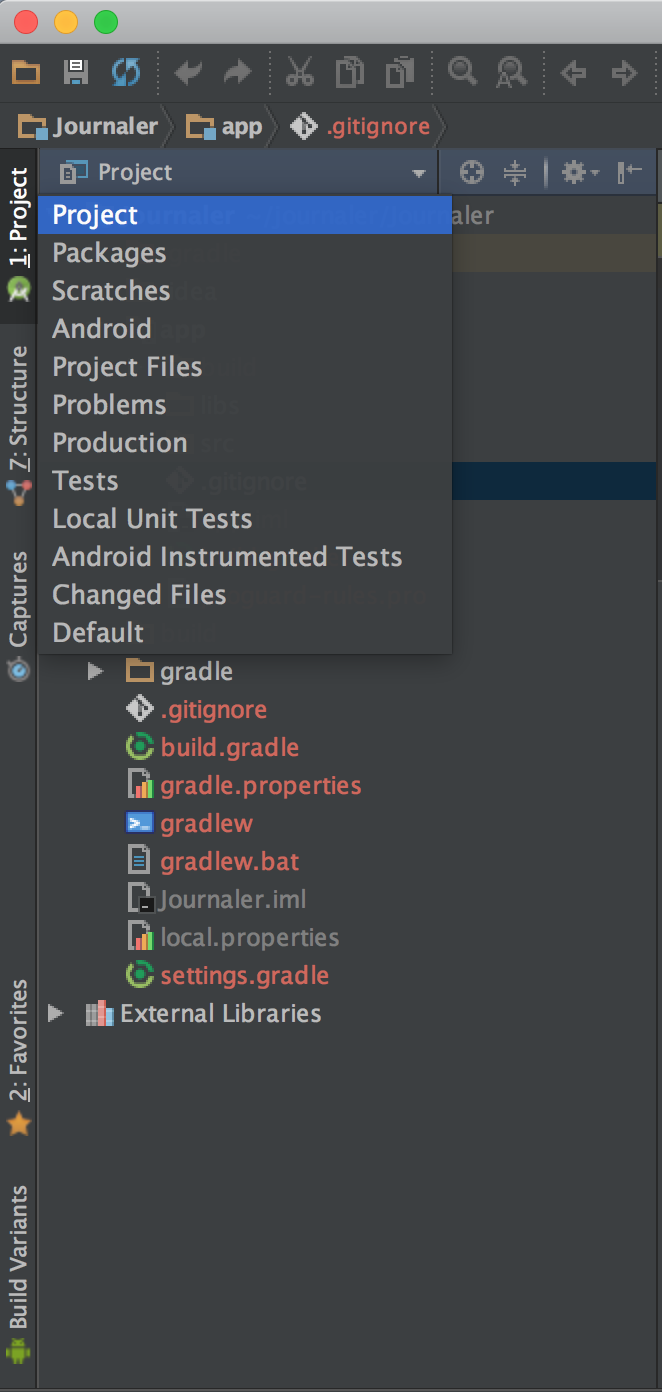This screenshot has height=1392, width=662.
Task: Select Tests scope option
Action: [x=245, y=481]
